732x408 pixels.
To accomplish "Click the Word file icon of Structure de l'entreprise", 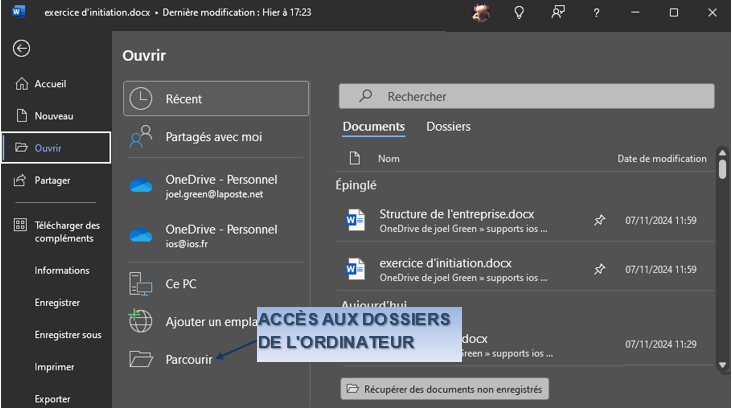I will 355,220.
